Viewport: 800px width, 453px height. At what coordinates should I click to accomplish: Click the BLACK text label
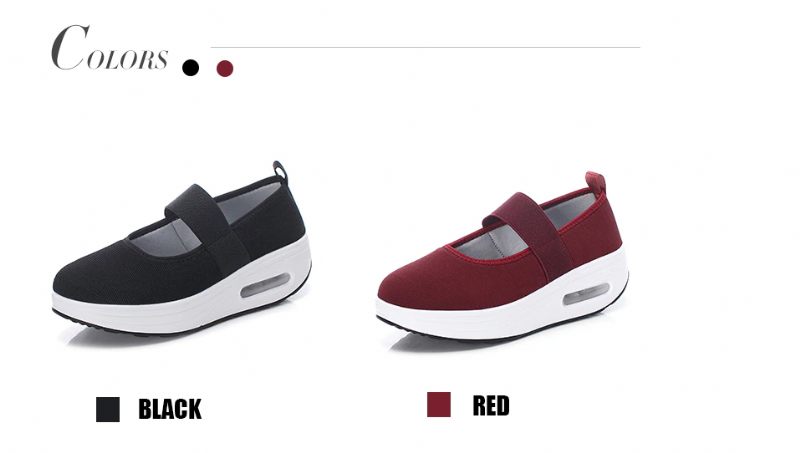click(170, 409)
